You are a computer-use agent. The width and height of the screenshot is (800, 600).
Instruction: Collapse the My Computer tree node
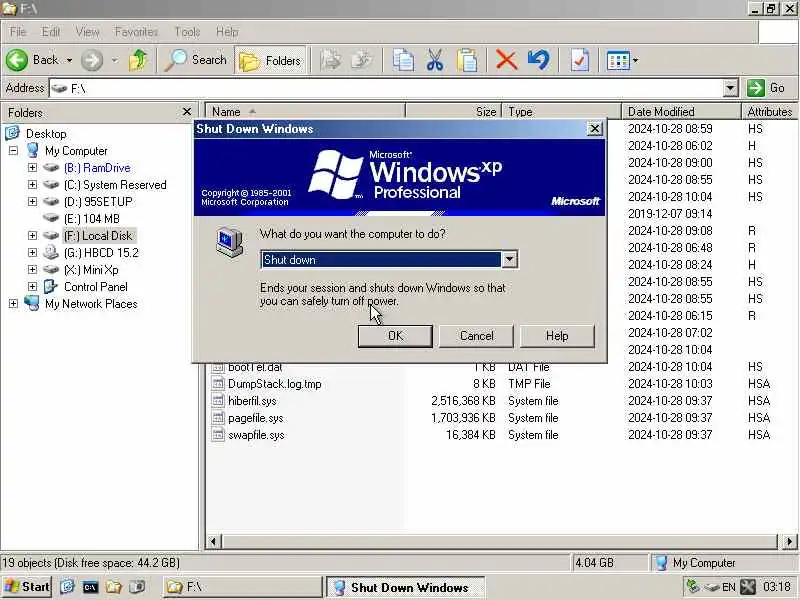[13, 151]
